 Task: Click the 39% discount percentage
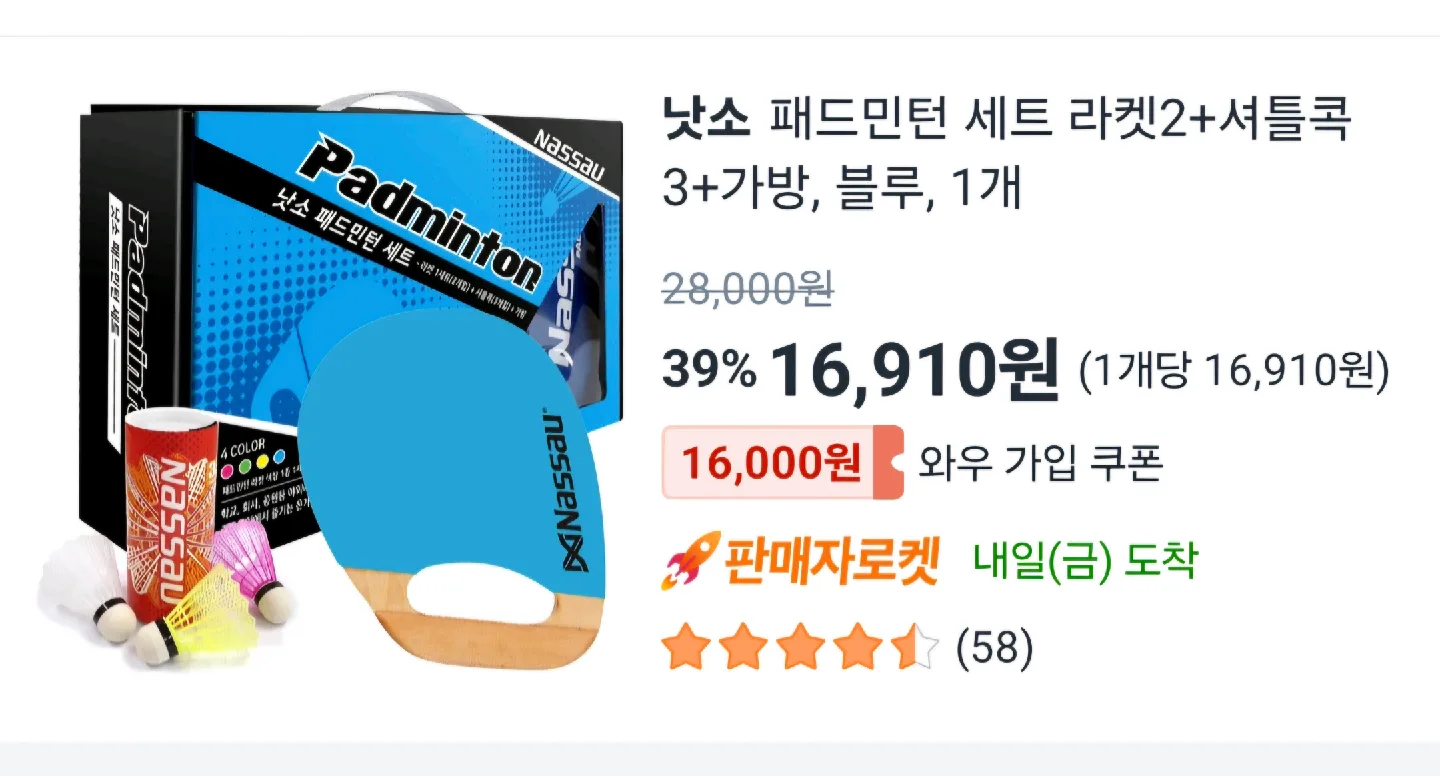pyautogui.click(x=709, y=371)
